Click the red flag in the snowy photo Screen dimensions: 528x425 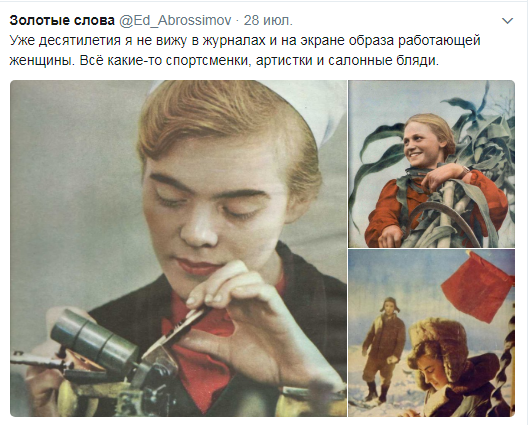click(477, 287)
